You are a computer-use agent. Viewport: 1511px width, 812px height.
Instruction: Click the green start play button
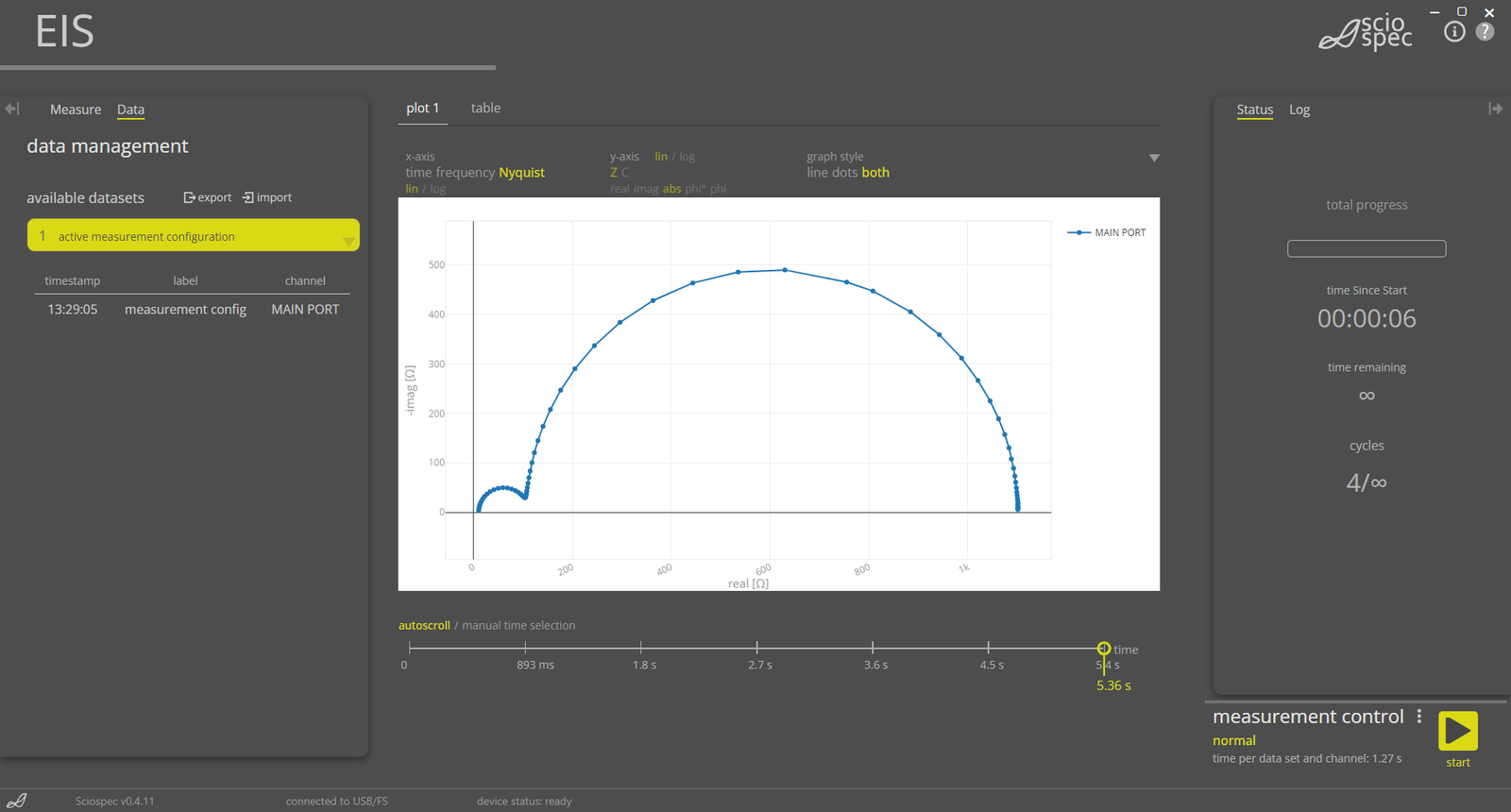point(1457,731)
